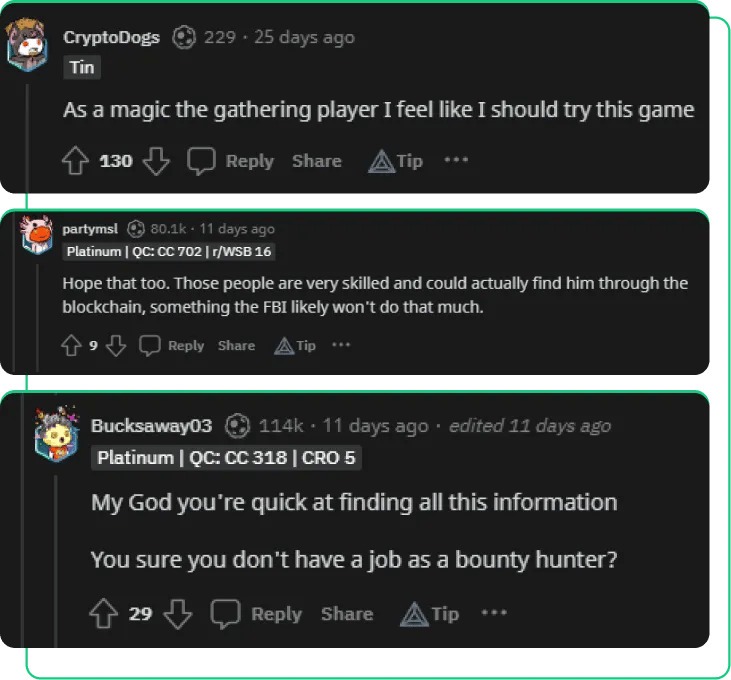
Task: Reply to the CryptoDogs comment
Action: coord(231,161)
